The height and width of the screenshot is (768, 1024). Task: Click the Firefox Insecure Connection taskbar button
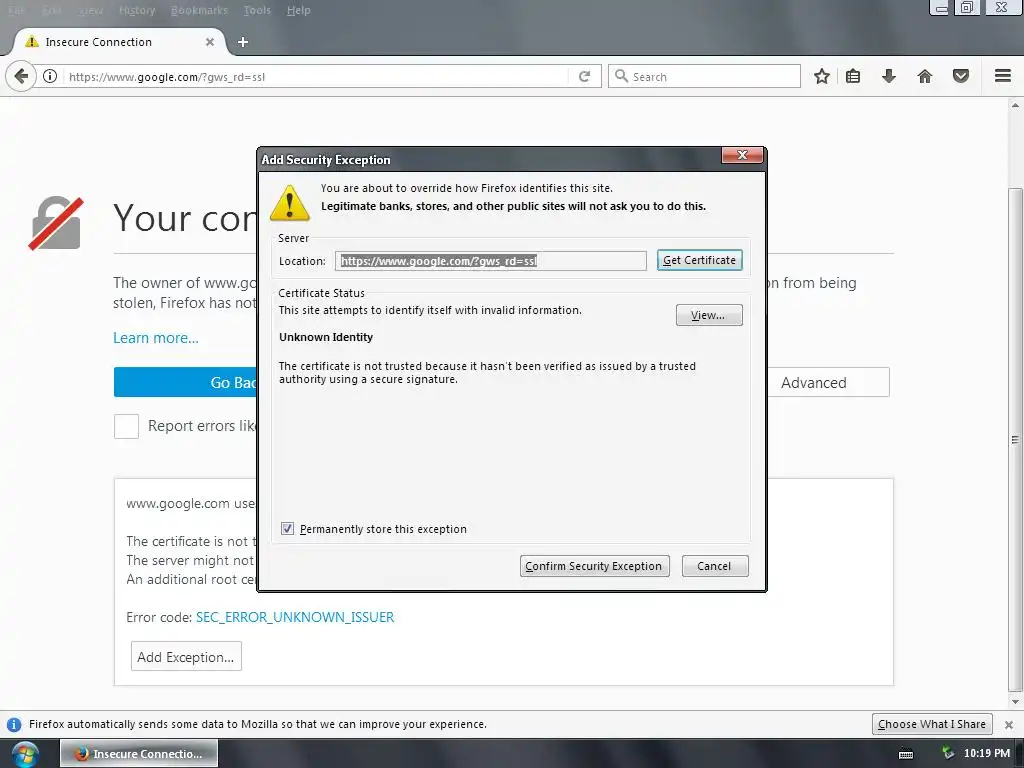coord(139,754)
